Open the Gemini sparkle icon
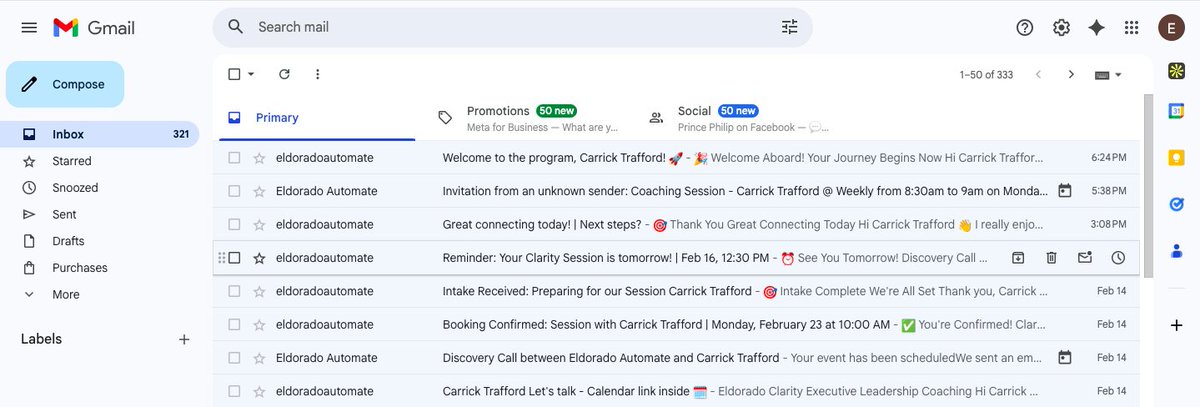The width and height of the screenshot is (1200, 407). click(1096, 28)
